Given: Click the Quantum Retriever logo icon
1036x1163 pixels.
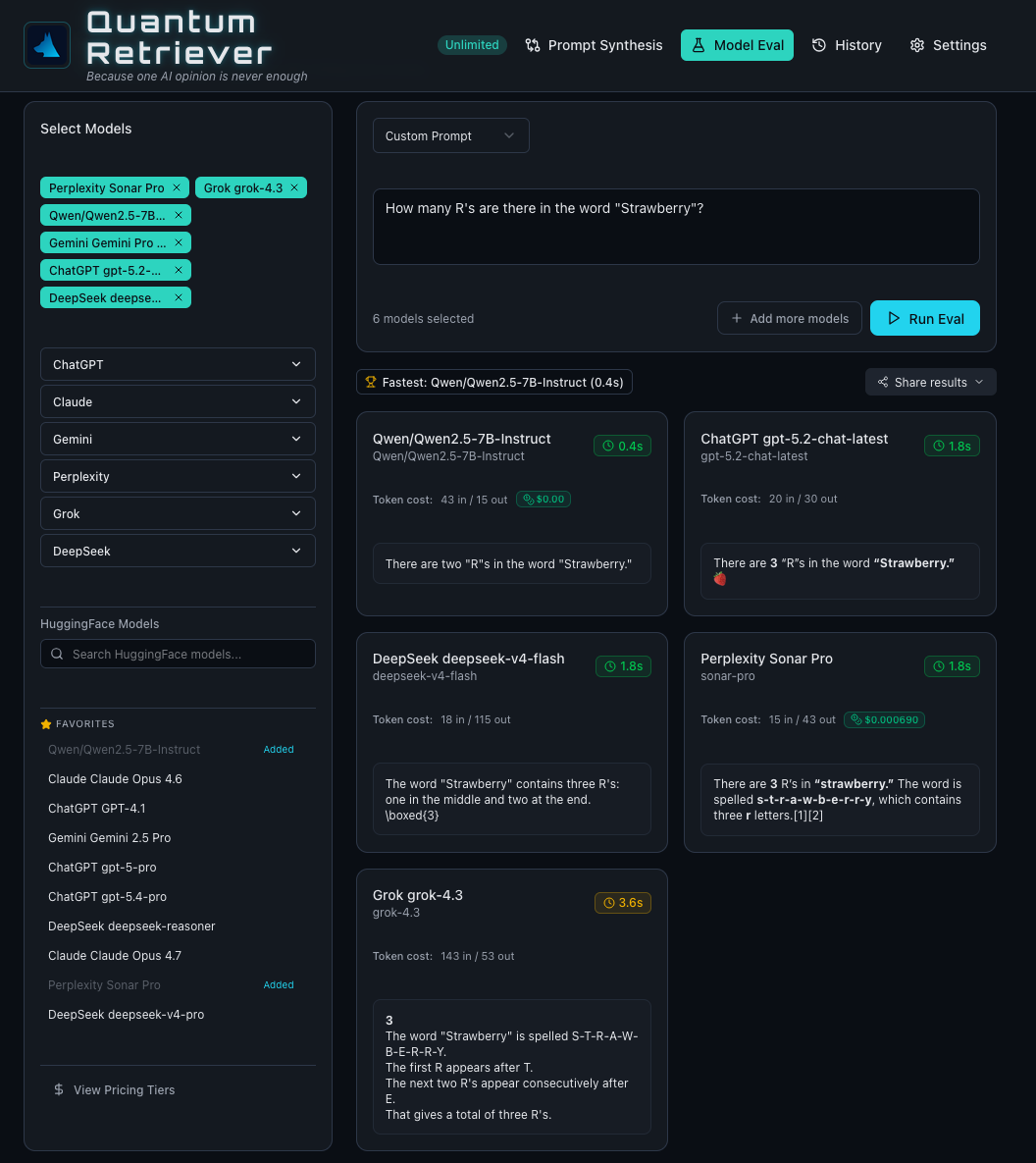Looking at the screenshot, I should pos(47,45).
